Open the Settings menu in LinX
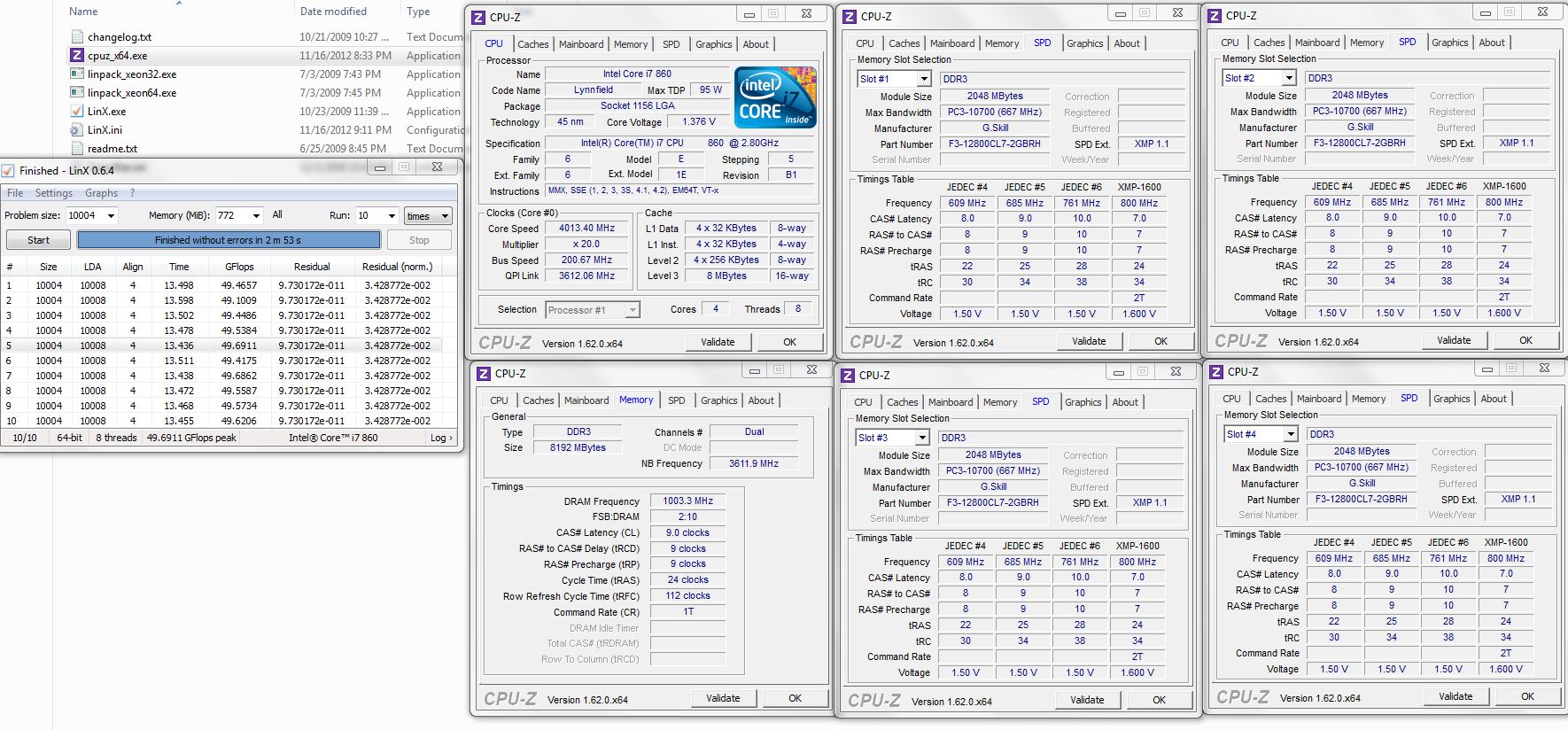Image resolution: width=1568 pixels, height=730 pixels. (54, 193)
